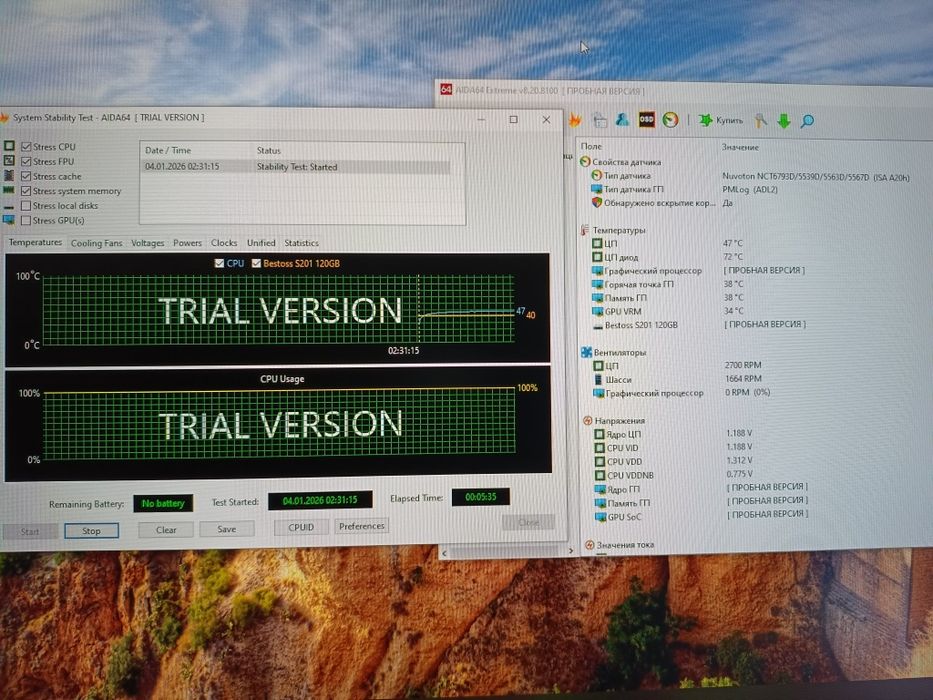933x700 pixels.
Task: Select the Графический процессор fan row
Action: coord(682,393)
